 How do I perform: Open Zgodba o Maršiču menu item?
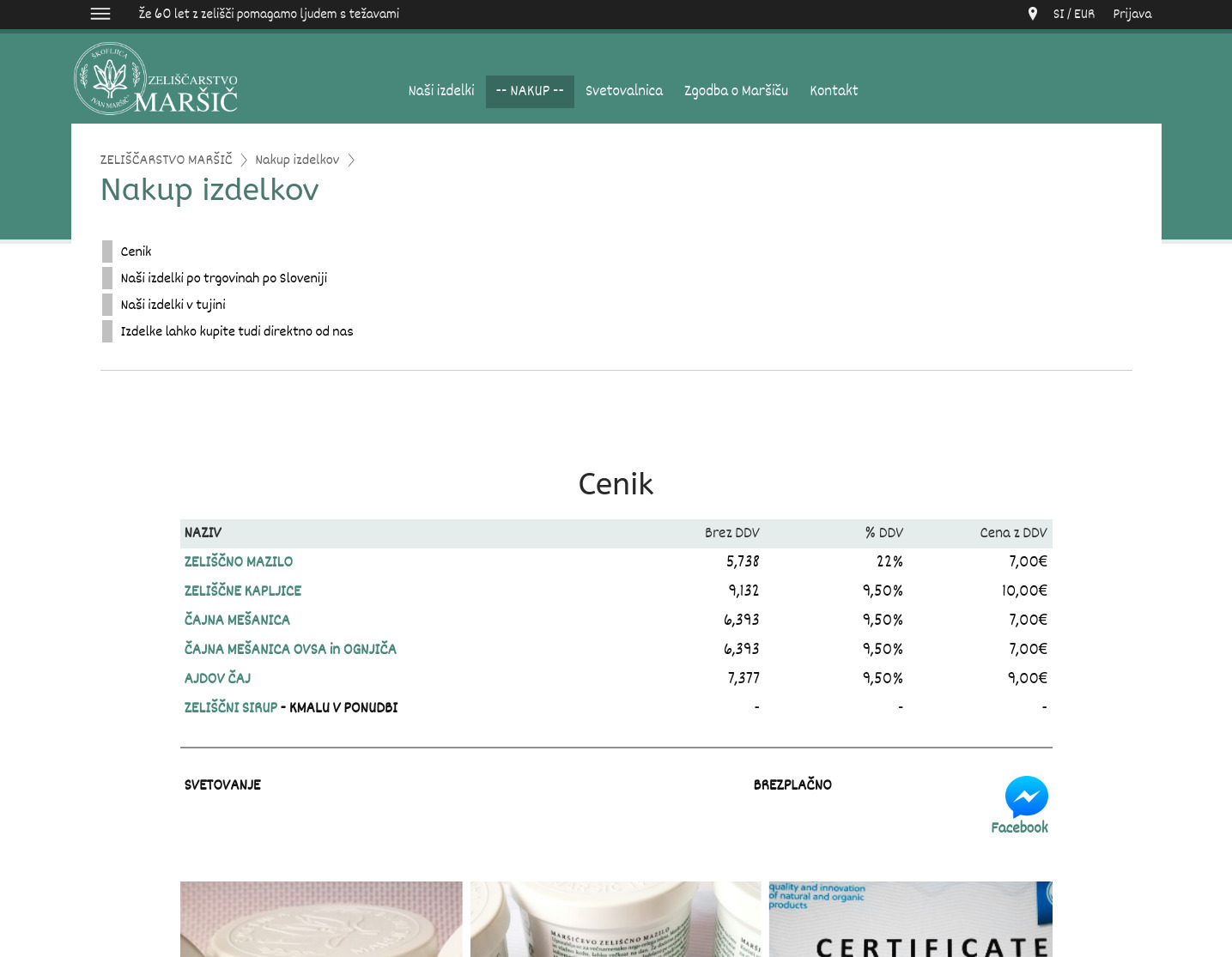(736, 91)
